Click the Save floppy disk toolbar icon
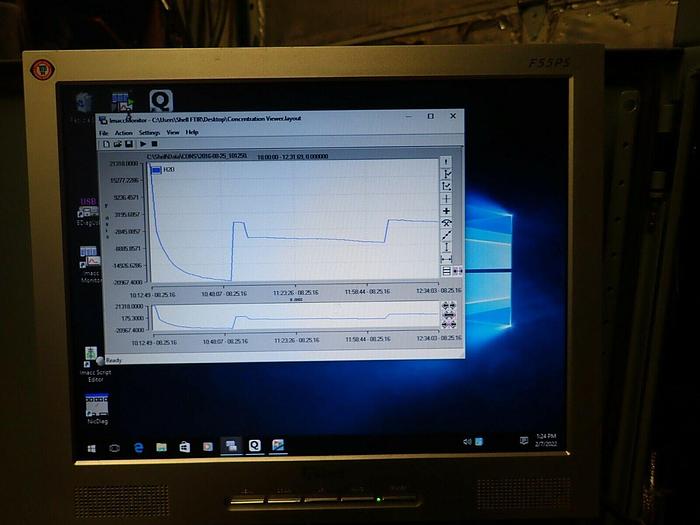The image size is (700, 525). pos(129,144)
